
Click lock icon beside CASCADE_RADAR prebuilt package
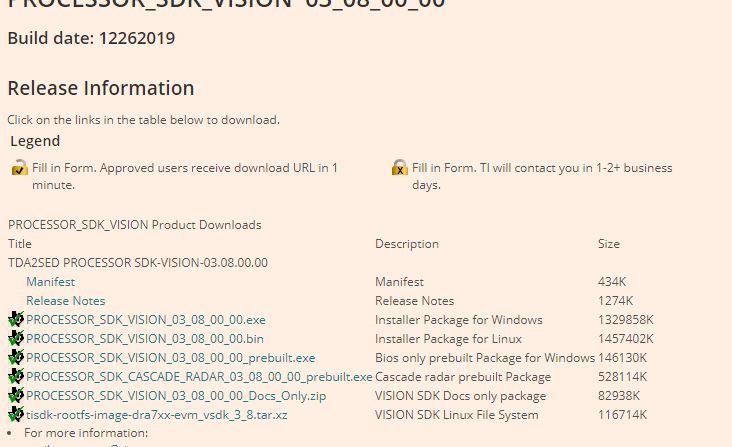point(16,377)
